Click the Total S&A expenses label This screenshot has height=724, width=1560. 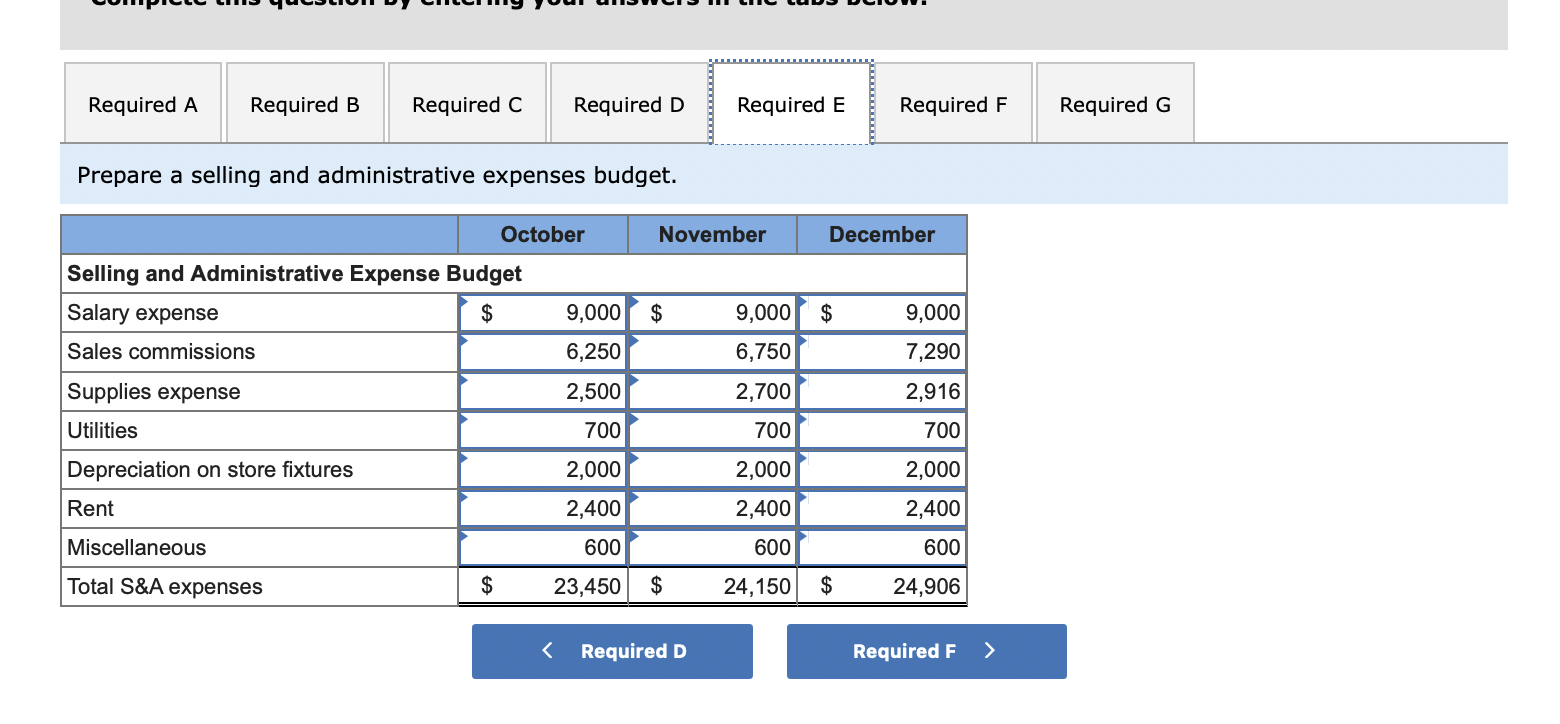[165, 587]
